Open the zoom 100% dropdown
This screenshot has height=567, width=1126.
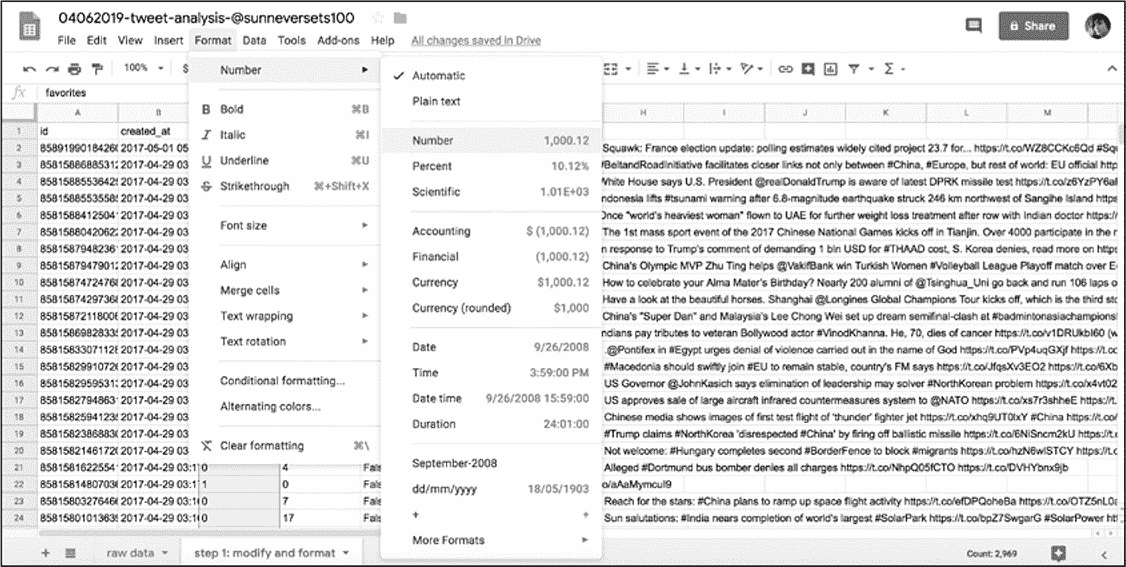[143, 69]
